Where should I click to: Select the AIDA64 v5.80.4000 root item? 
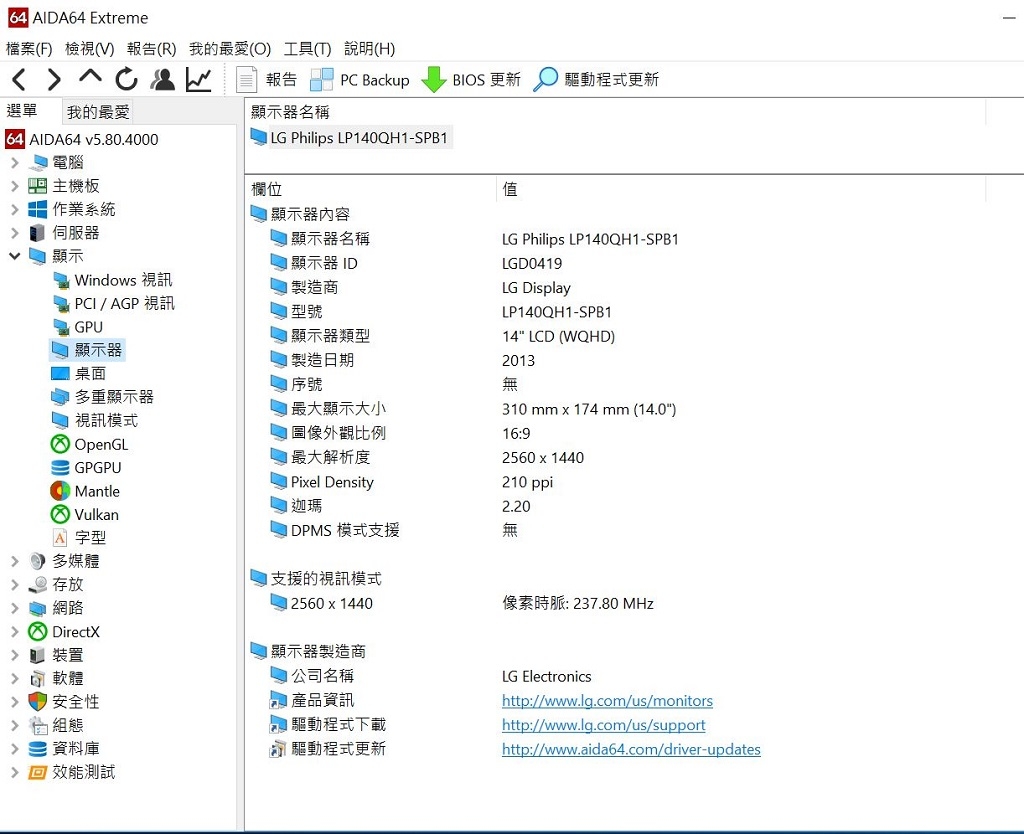(x=82, y=139)
